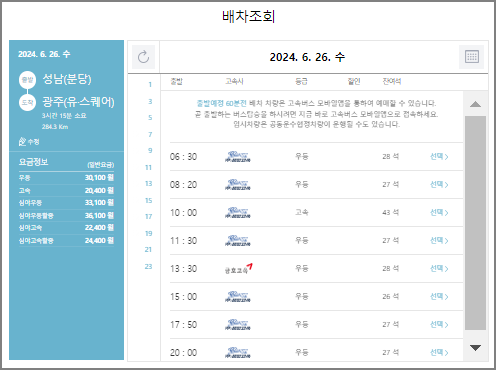Click the 할인 column header
This screenshot has height=370, width=496.
pyautogui.click(x=354, y=81)
